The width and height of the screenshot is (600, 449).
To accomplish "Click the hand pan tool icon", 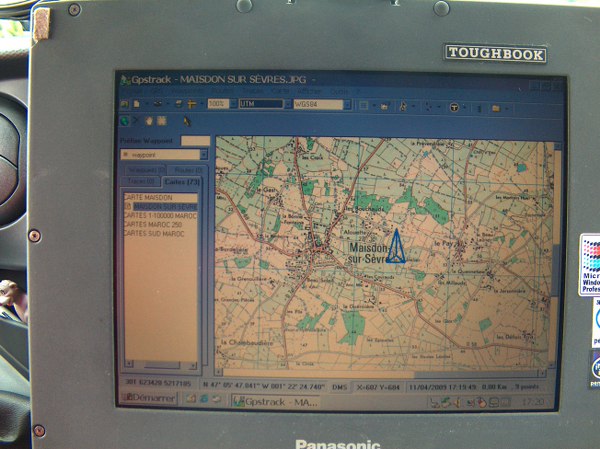I will (x=149, y=121).
